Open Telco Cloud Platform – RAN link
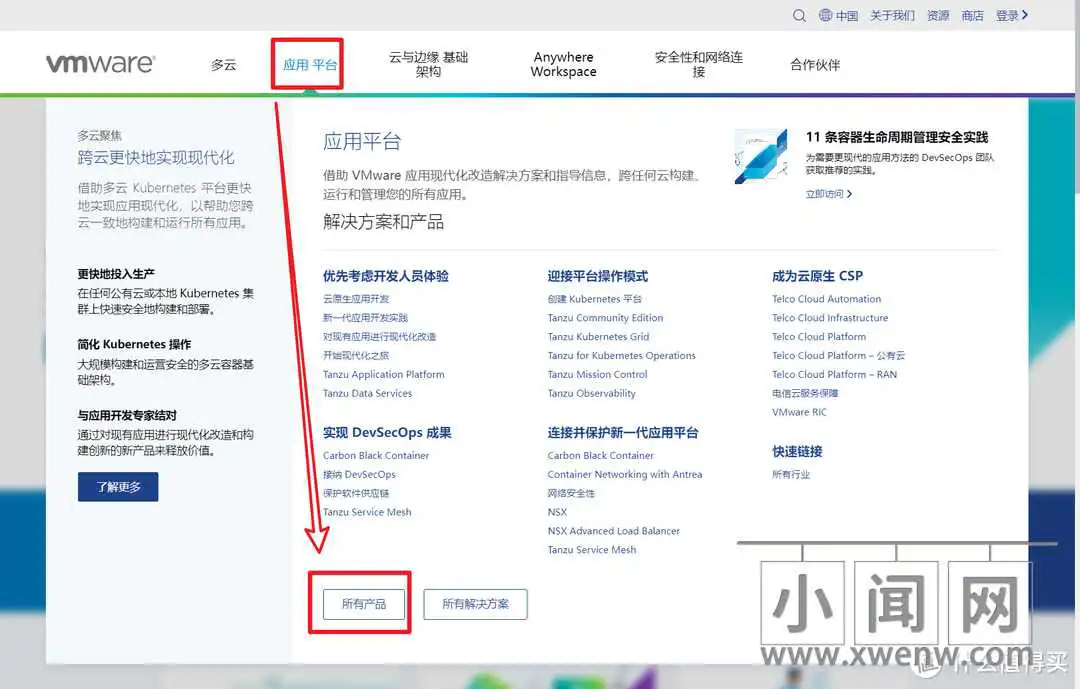The width and height of the screenshot is (1080, 689). click(834, 374)
